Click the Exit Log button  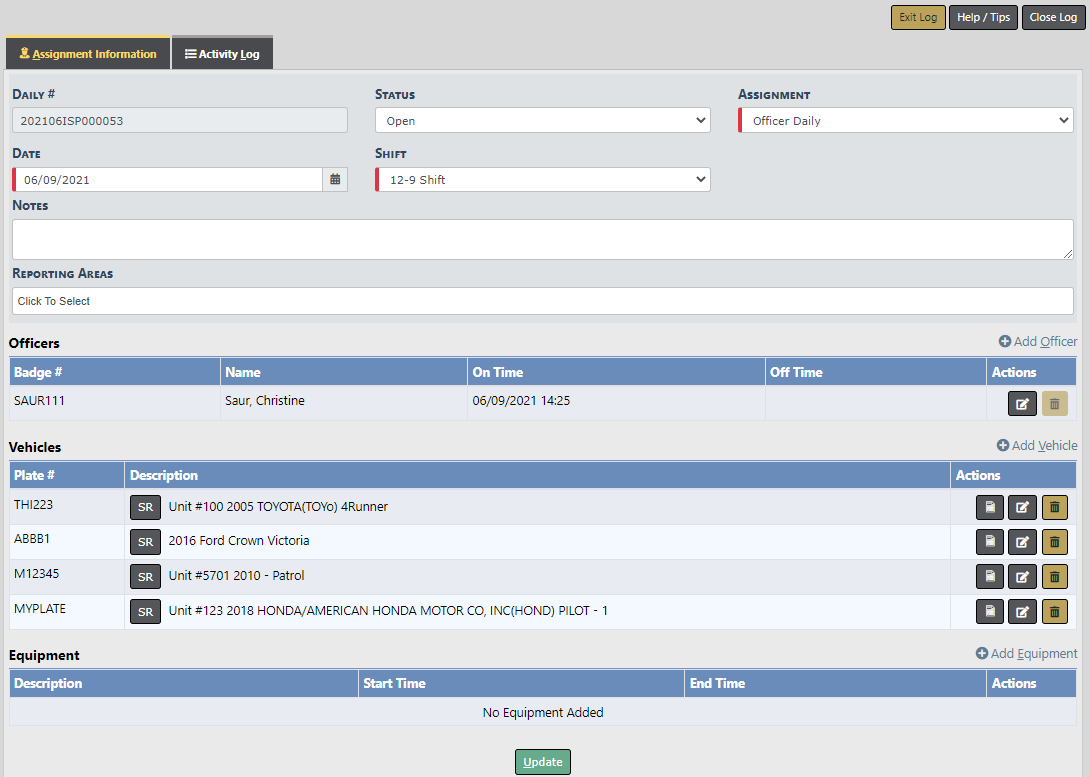tap(917, 18)
